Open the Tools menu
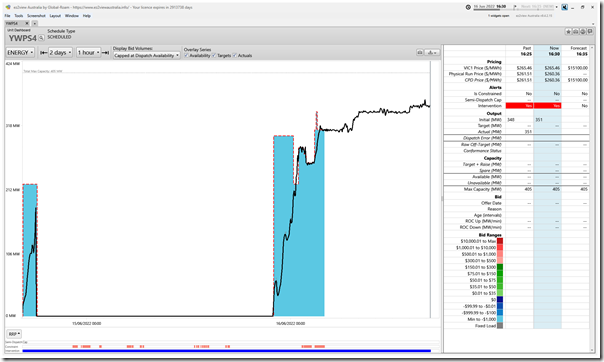This screenshot has width=604, height=362. coord(19,16)
